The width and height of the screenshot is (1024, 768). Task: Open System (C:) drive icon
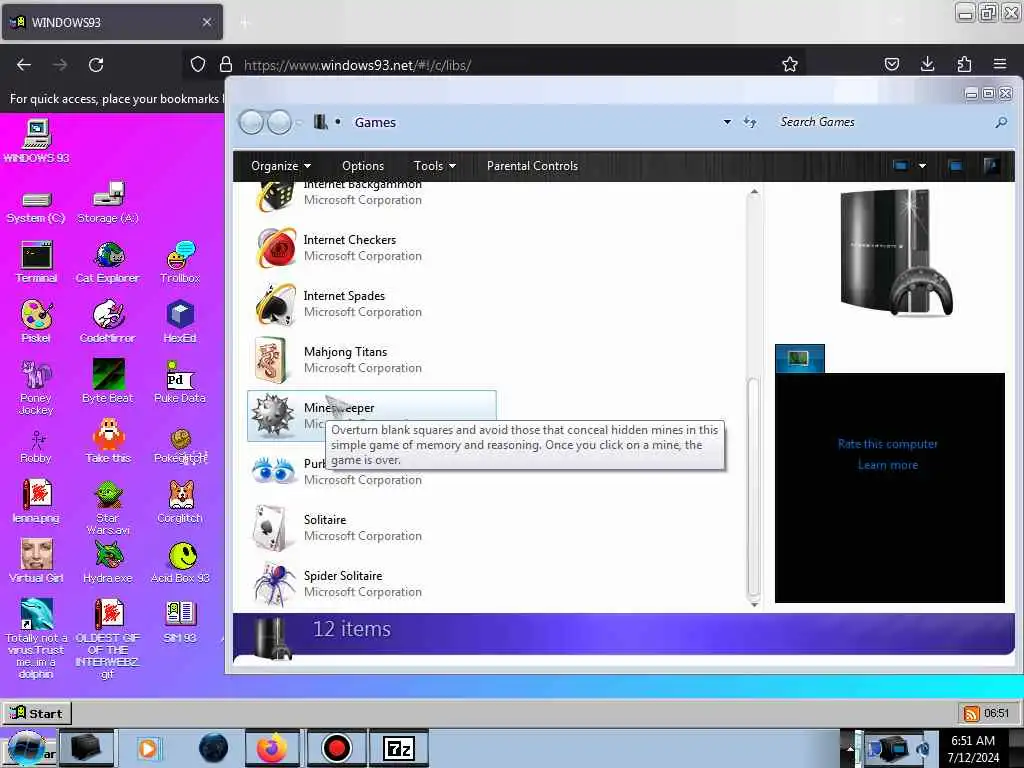[36, 206]
